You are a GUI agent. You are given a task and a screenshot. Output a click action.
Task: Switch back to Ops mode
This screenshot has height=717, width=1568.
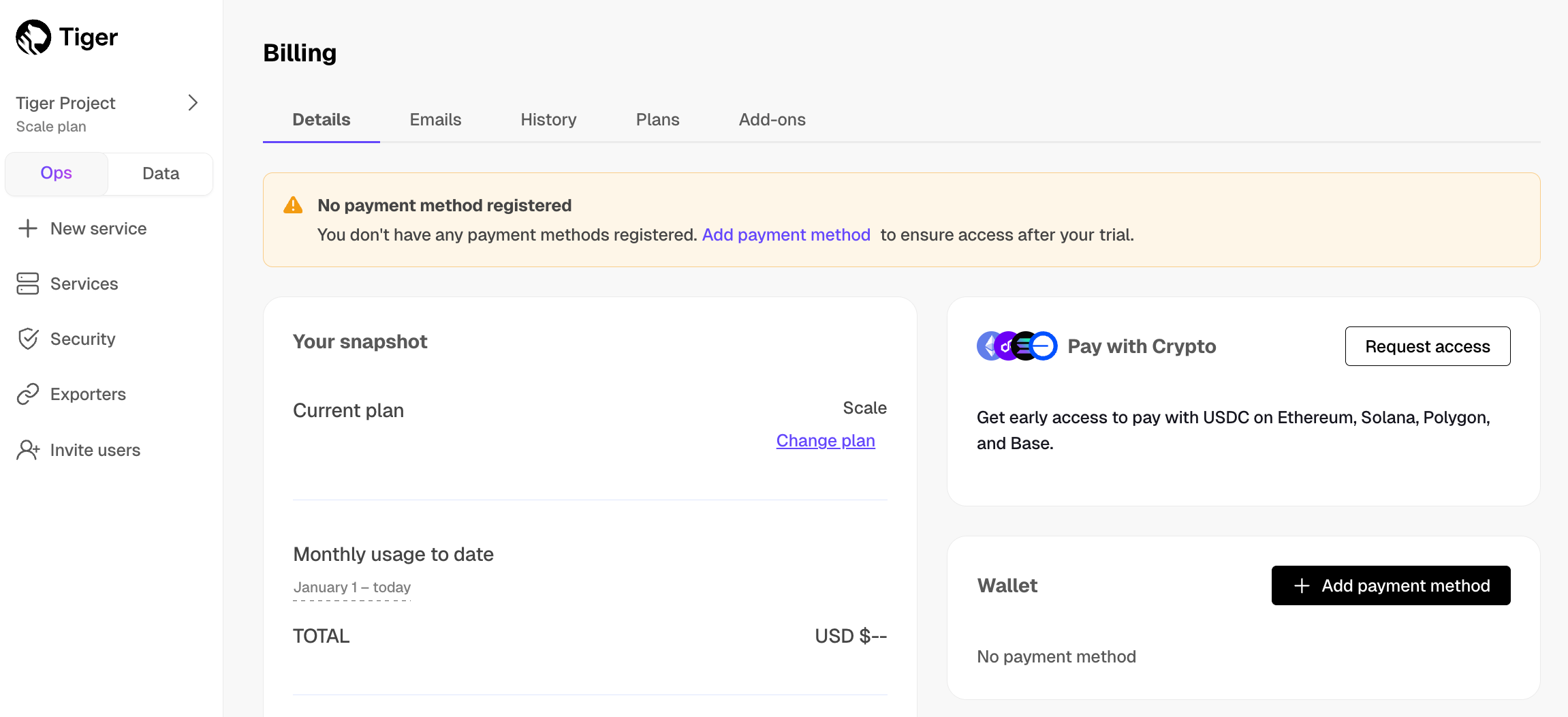56,173
